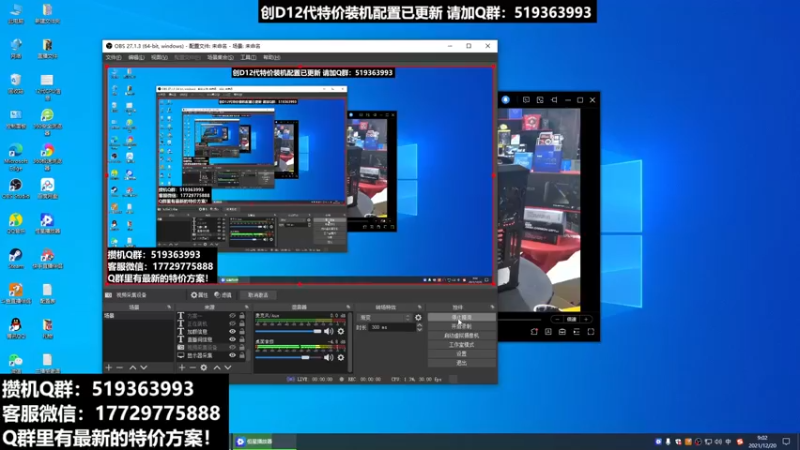Adjust desktop audio volume slider
The height and width of the screenshot is (450, 800).
288,358
